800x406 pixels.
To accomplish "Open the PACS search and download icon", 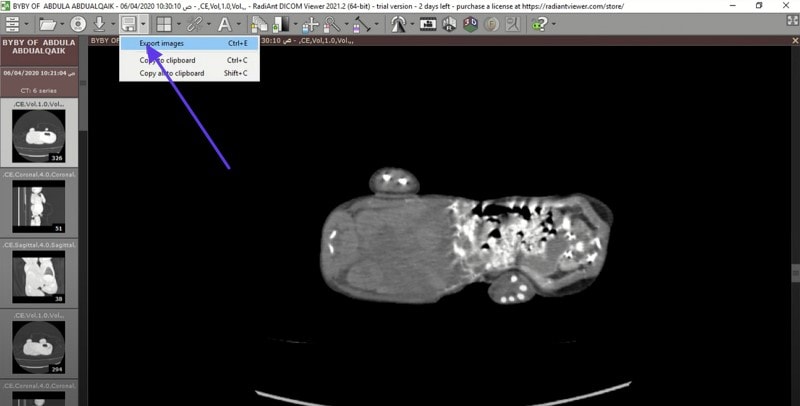I will click(x=99, y=24).
